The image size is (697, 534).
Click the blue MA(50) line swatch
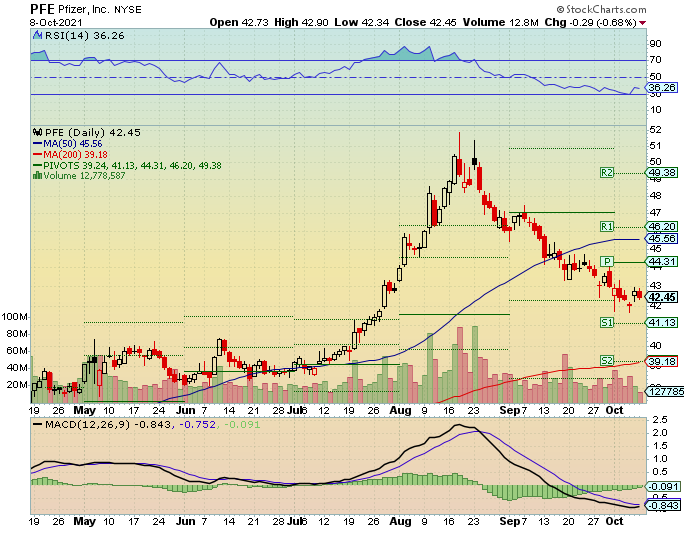point(38,144)
